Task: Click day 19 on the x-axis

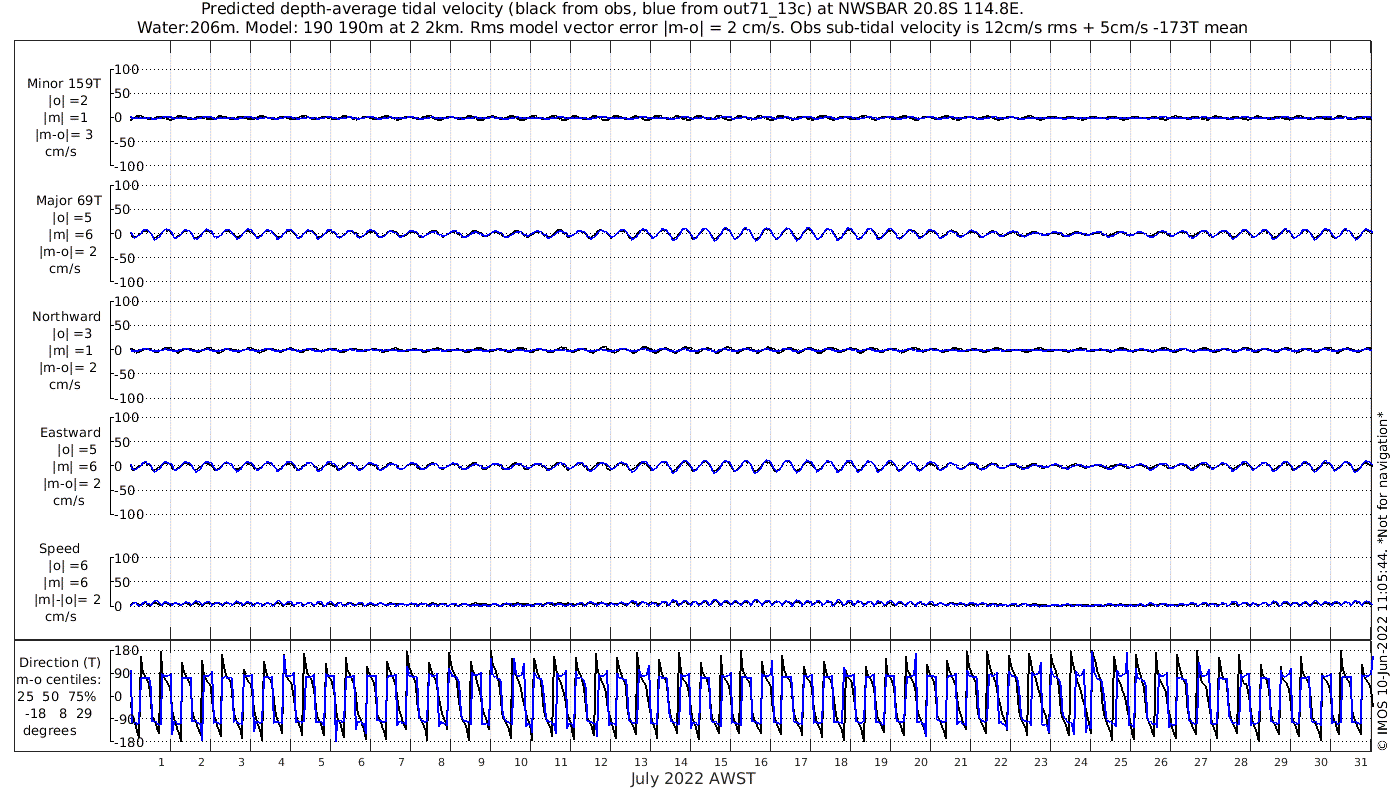Action: (881, 762)
